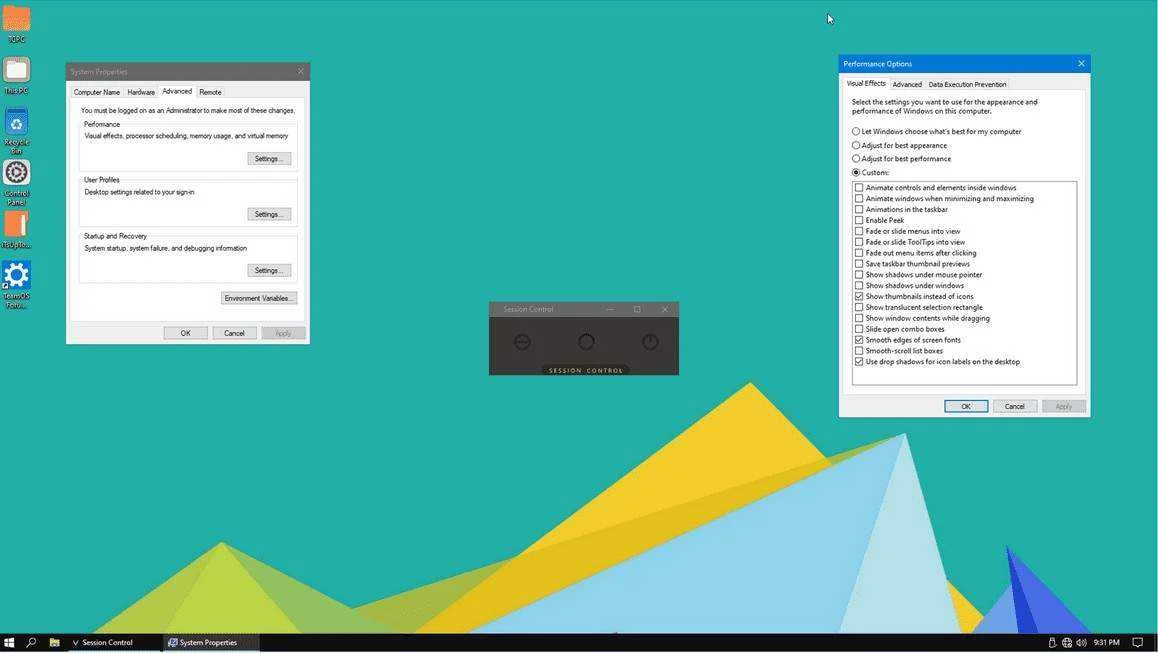This screenshot has height=653, width=1158.
Task: Open Data Execution Prevention tab
Action: tap(967, 84)
